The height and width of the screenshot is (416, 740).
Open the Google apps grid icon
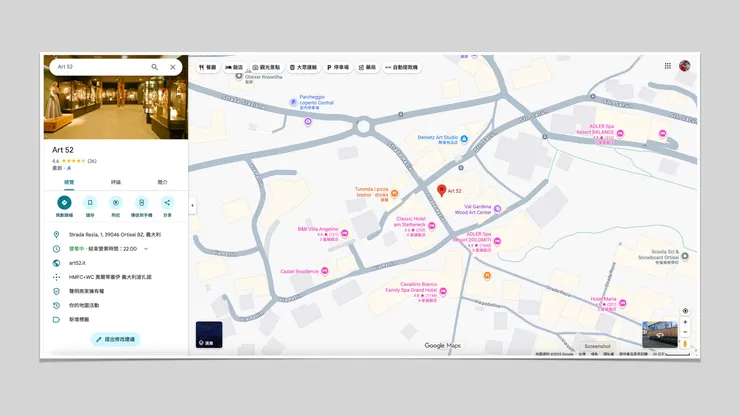667,66
